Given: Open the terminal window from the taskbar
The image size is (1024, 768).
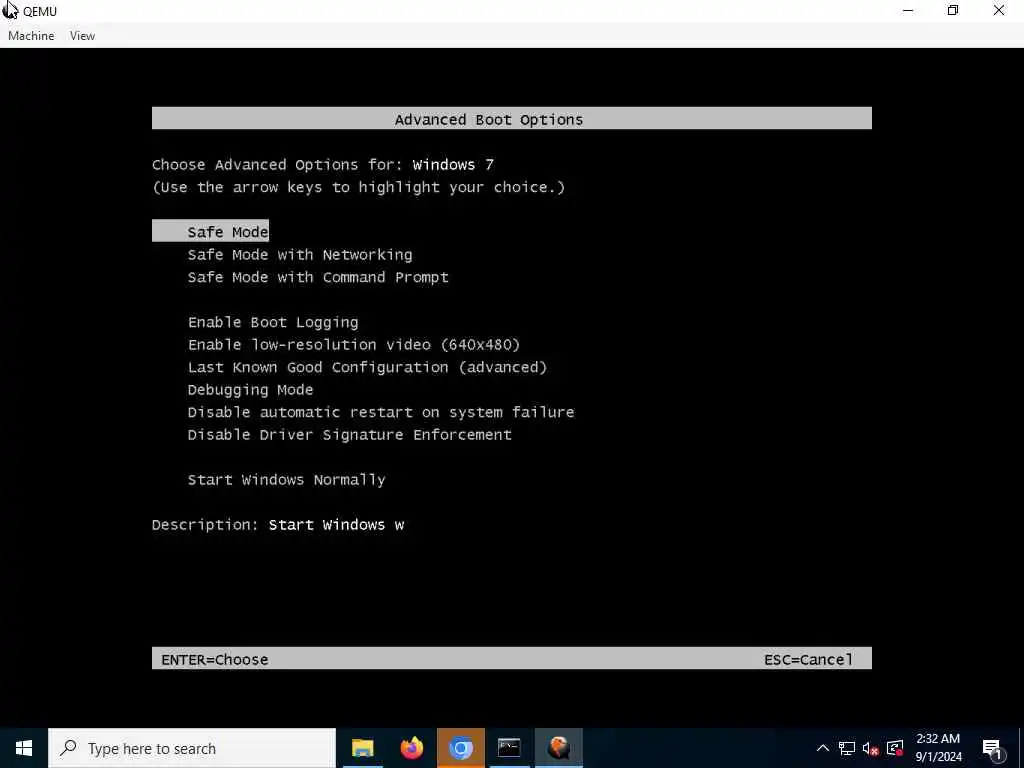Looking at the screenshot, I should click(x=509, y=748).
